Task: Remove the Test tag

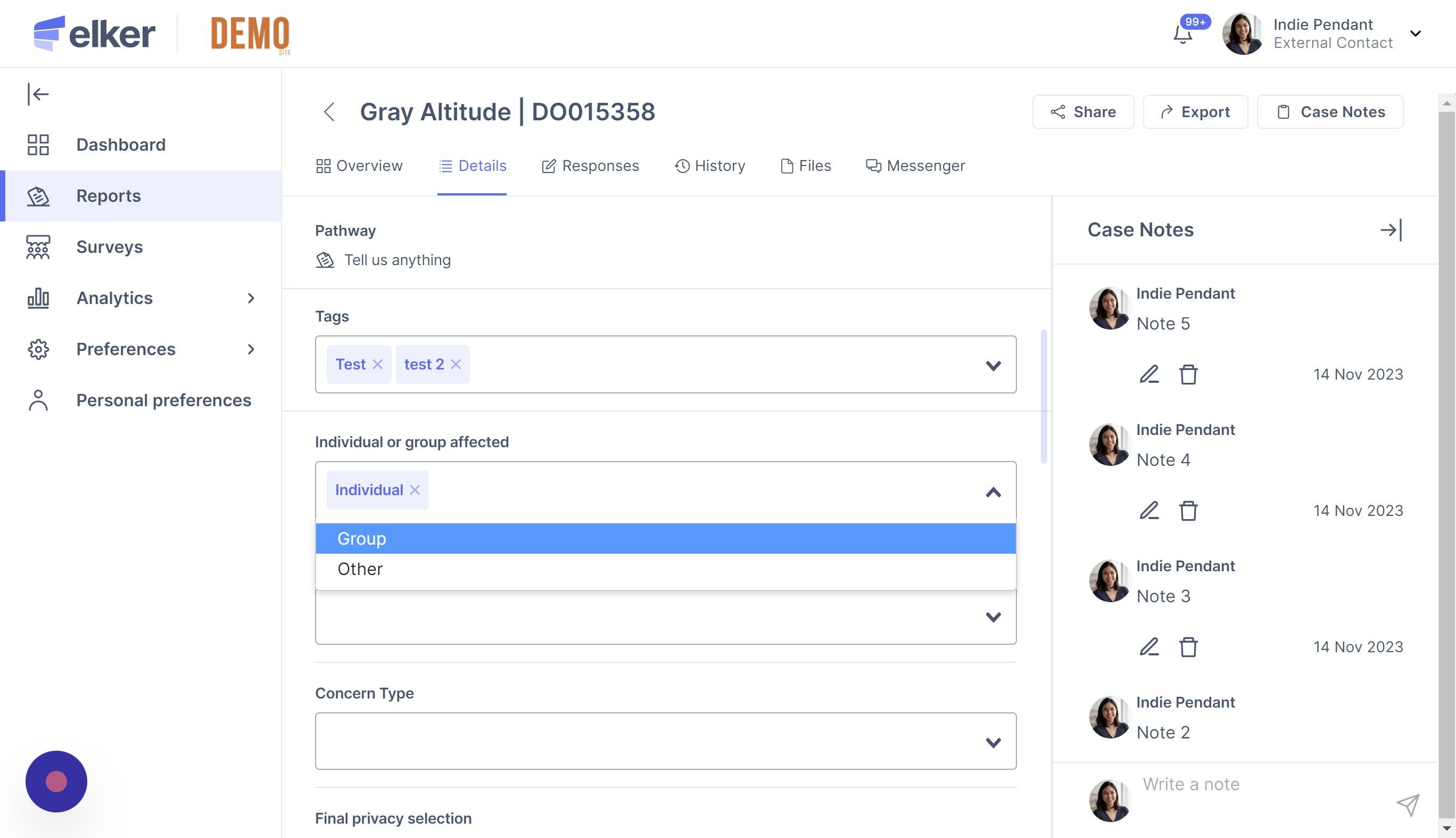Action: [x=377, y=364]
